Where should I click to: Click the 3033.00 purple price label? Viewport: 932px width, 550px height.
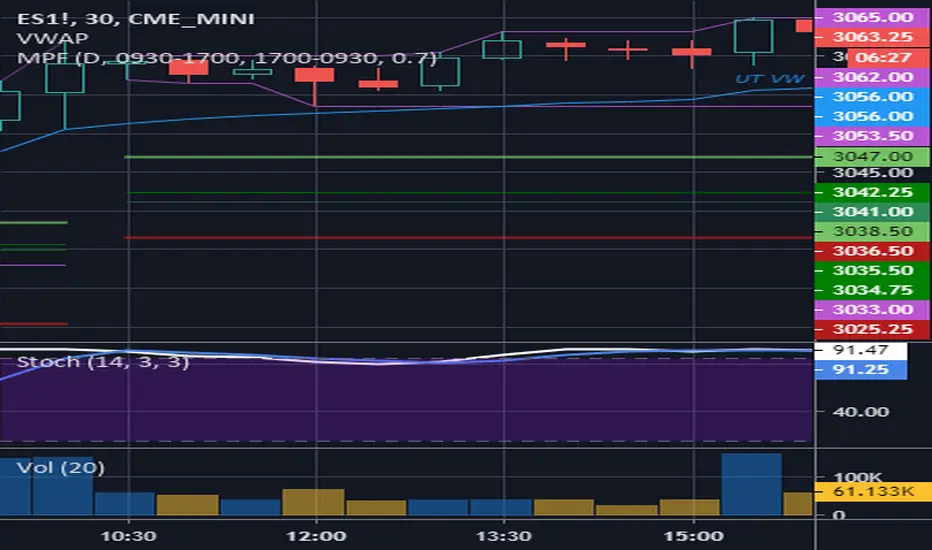click(x=872, y=310)
